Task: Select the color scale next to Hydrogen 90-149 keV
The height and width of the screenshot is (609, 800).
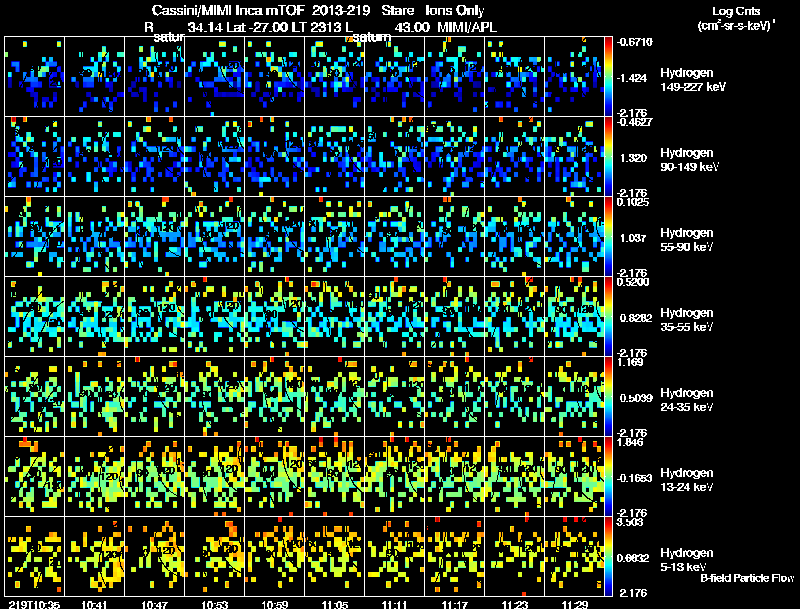Action: pos(608,157)
